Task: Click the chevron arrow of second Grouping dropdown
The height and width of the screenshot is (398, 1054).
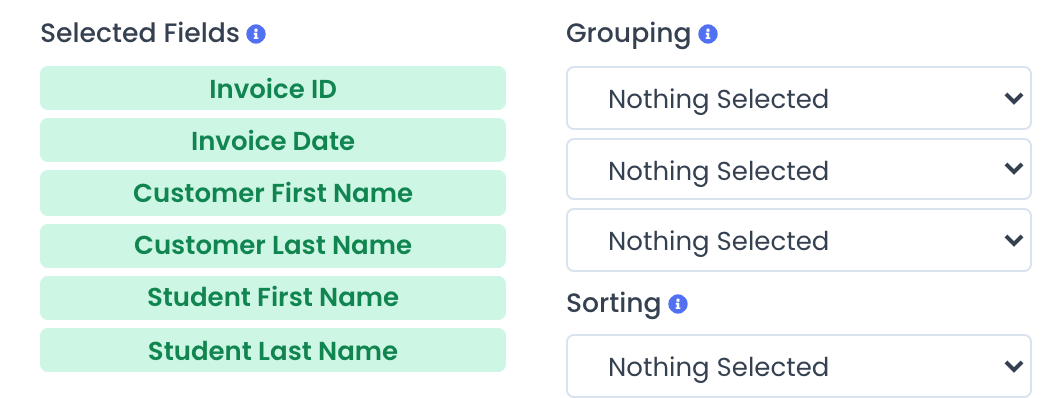Action: point(1014,169)
